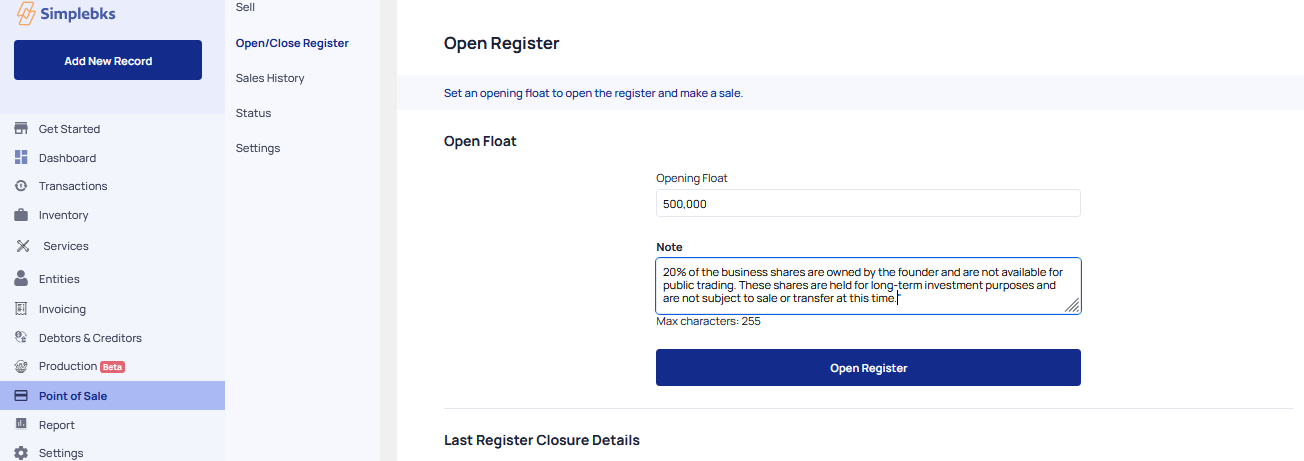Open the register Status page
This screenshot has width=1304, height=461.
253,113
